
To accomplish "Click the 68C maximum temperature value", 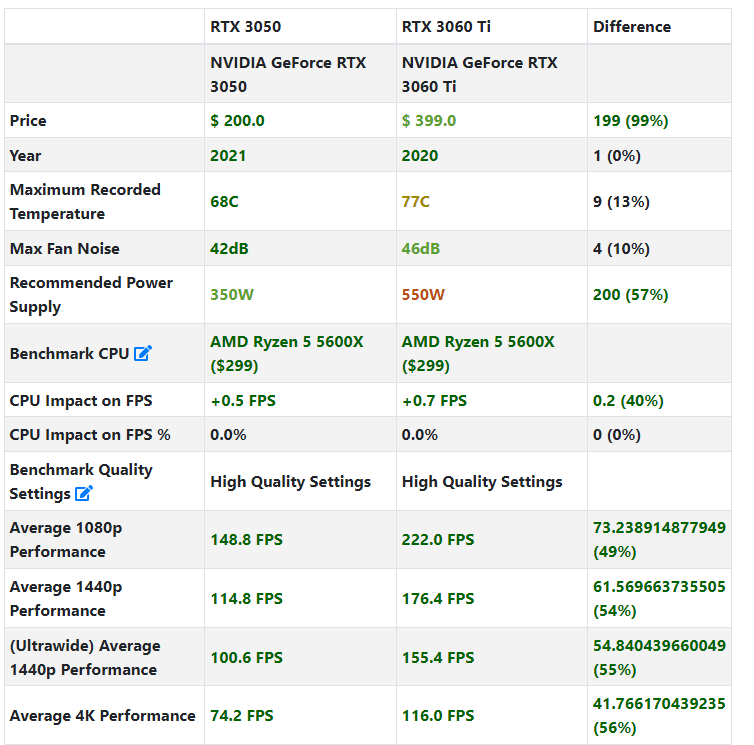I will pos(224,201).
